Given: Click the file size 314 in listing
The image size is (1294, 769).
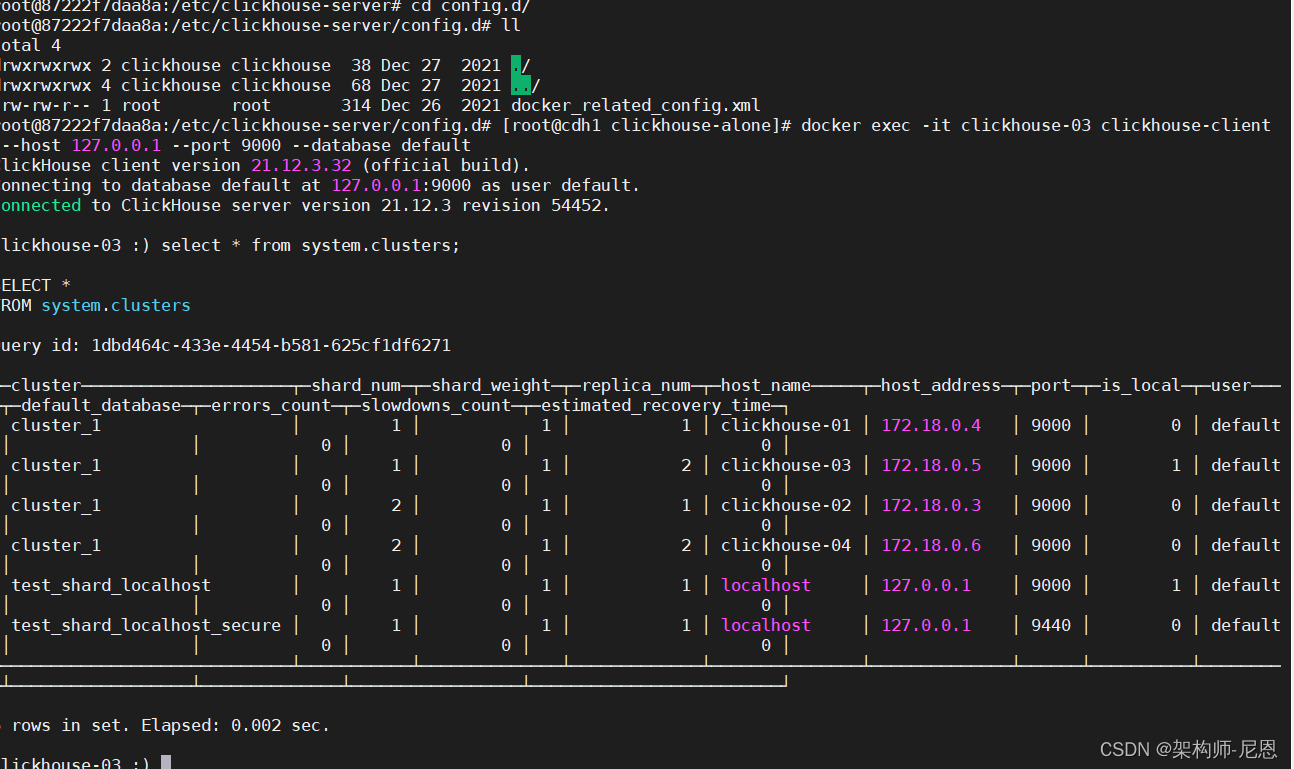Looking at the screenshot, I should point(356,105).
